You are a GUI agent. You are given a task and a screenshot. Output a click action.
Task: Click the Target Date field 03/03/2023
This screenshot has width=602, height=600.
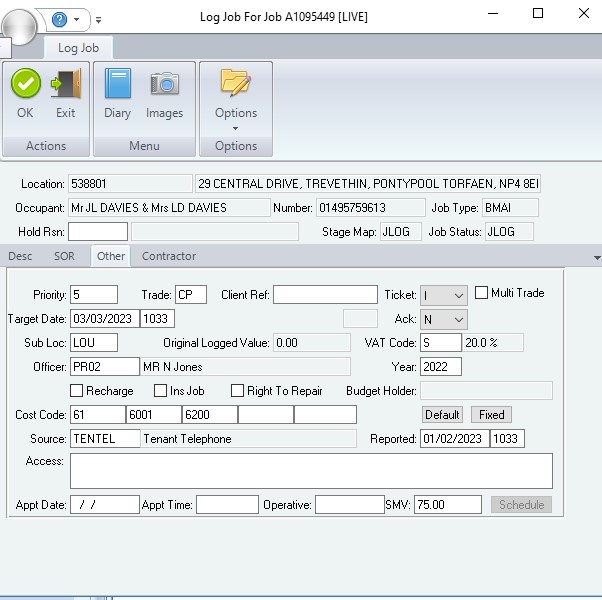click(105, 319)
